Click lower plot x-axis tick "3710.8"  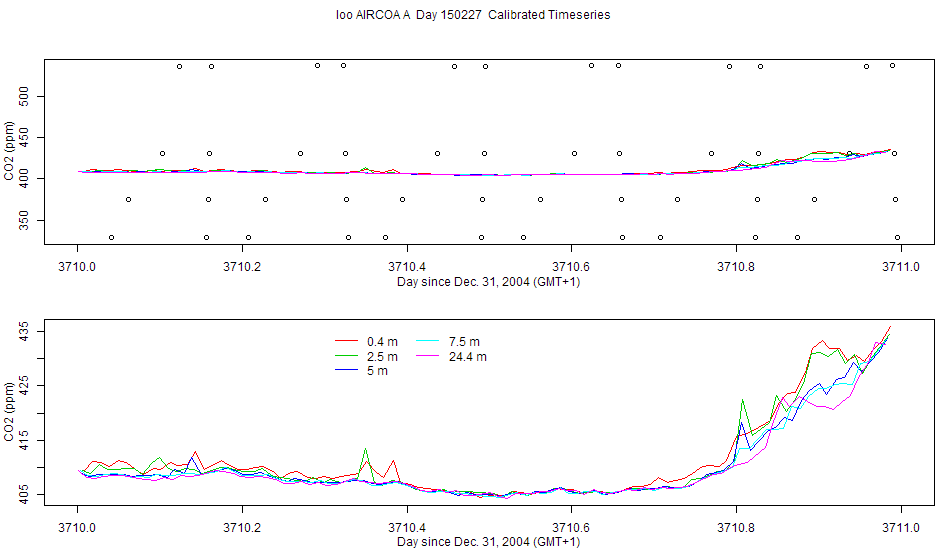coord(736,527)
